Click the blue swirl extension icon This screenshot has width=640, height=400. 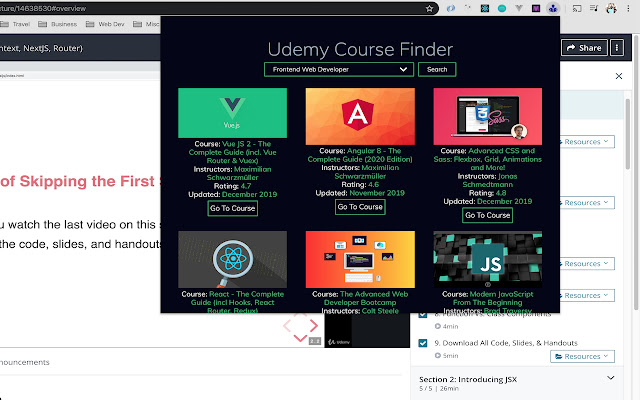point(451,8)
